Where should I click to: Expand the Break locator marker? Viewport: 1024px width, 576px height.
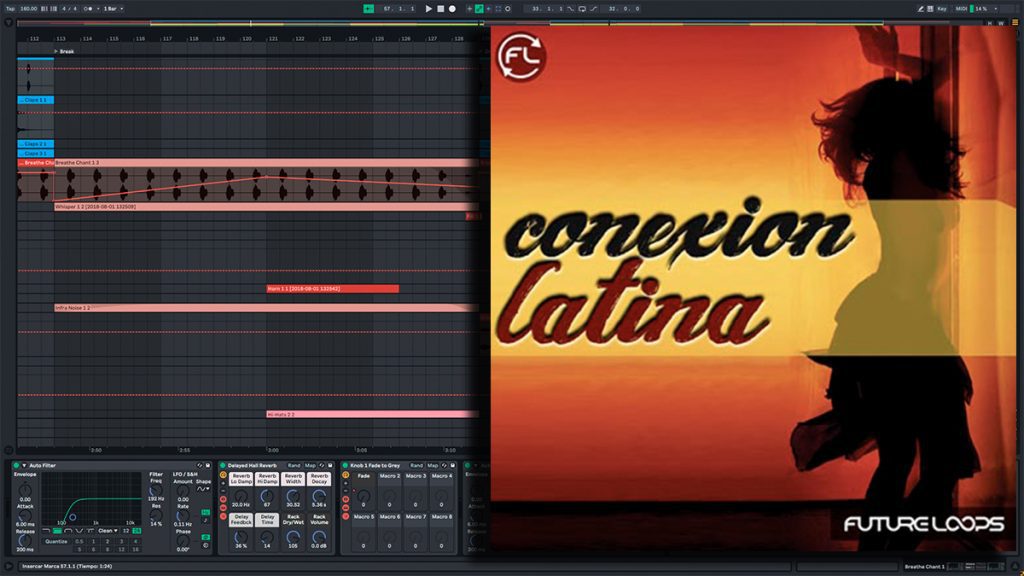coord(56,51)
